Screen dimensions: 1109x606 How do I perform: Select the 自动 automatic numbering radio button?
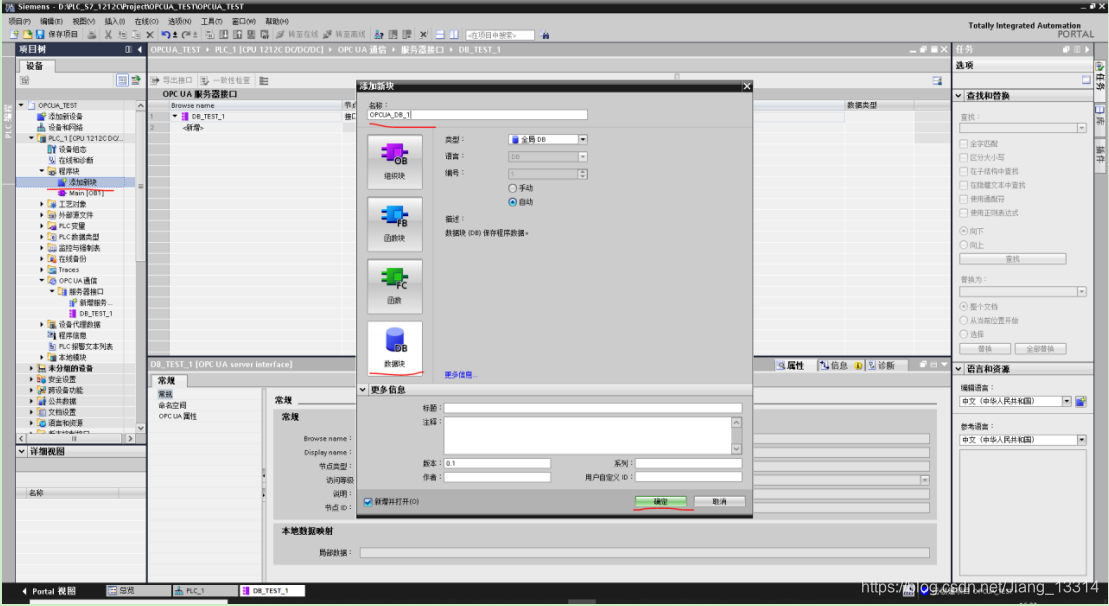tap(513, 202)
